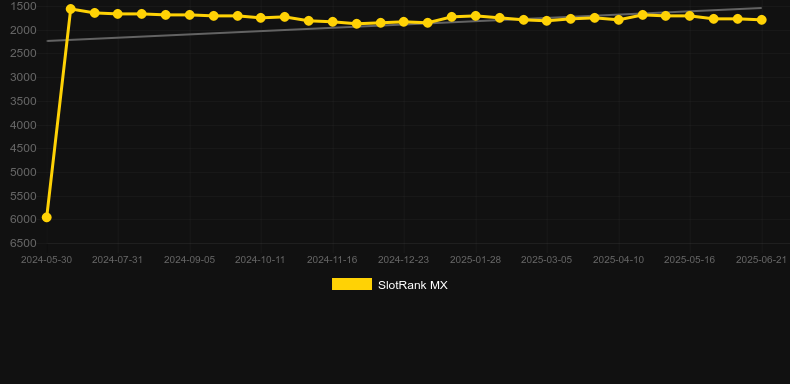Click the data point above 2024-11-16
Screen dimensions: 790x384
[333, 22]
